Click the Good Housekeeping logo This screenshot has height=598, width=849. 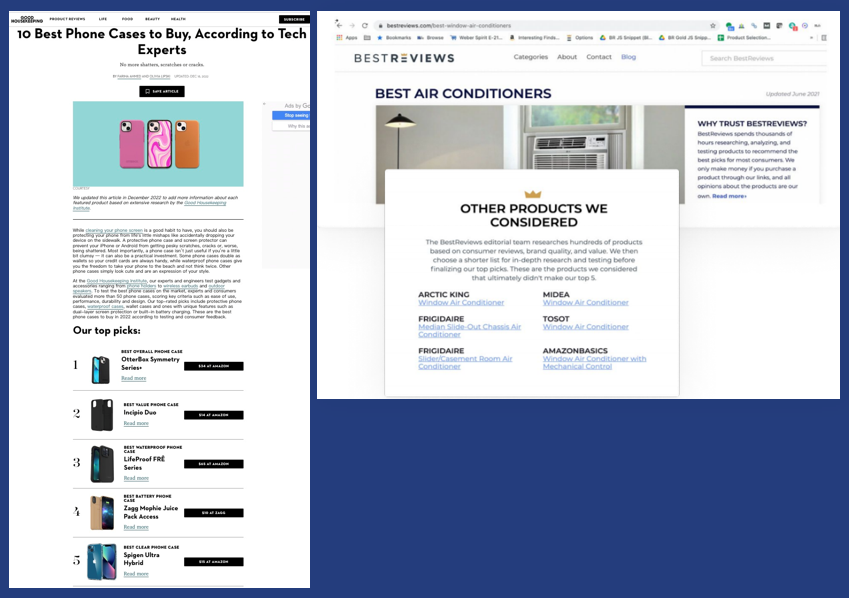[28, 18]
